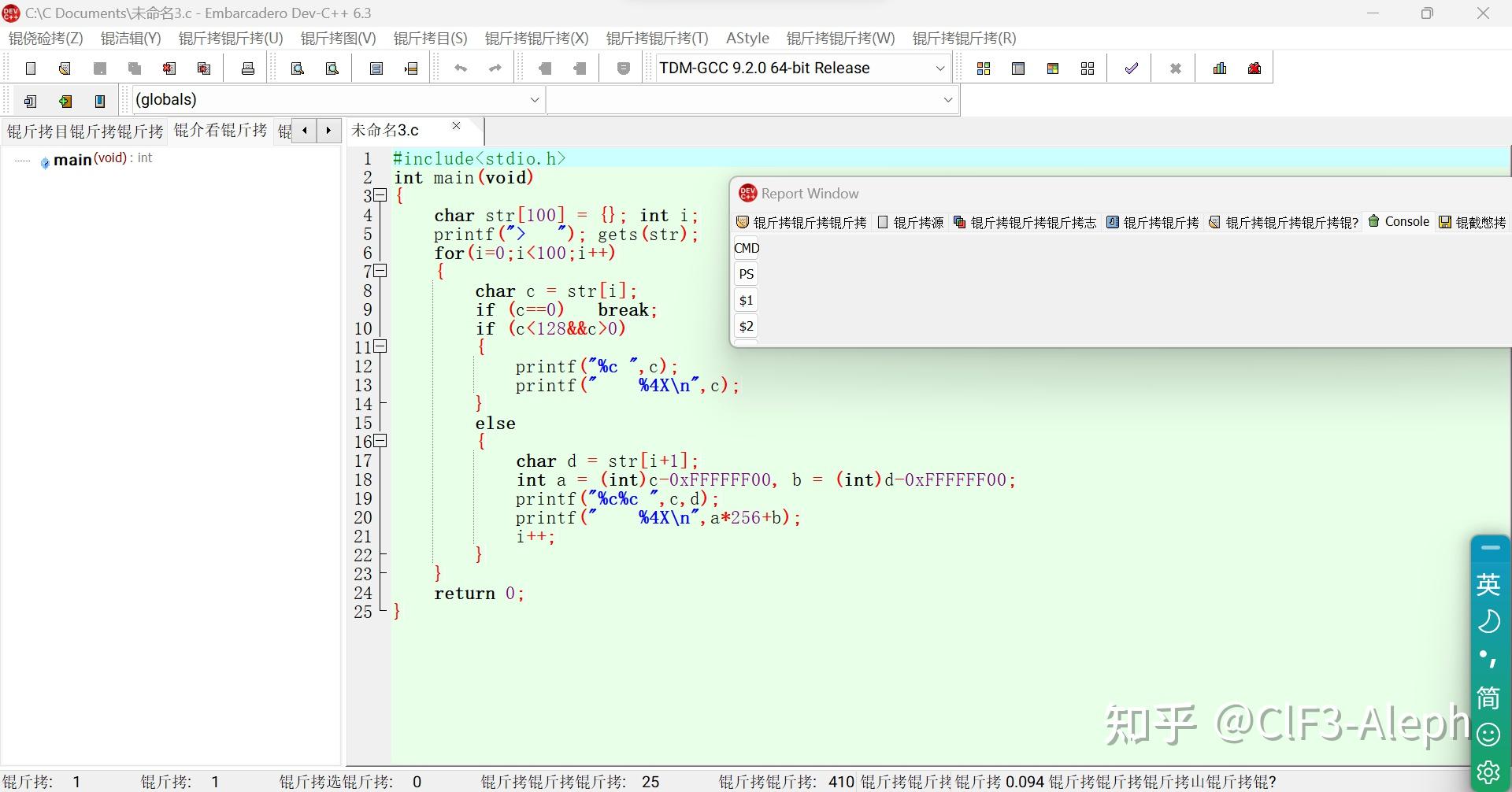Toggle the half-moon width mode in the IME bar
The image size is (1512, 792).
[1488, 622]
